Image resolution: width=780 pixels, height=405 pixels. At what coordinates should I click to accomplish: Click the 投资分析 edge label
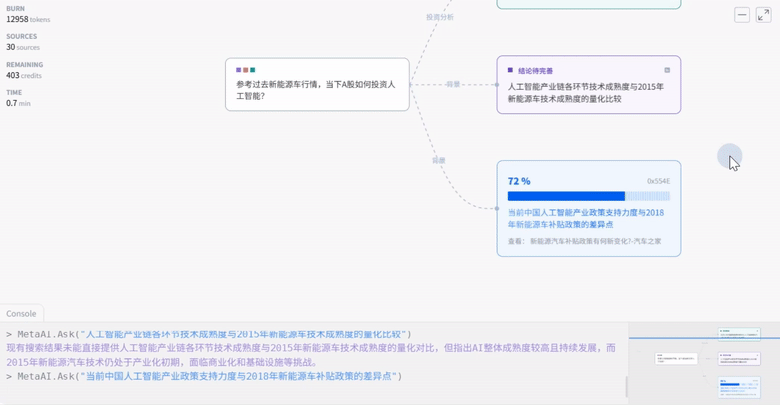pyautogui.click(x=440, y=17)
